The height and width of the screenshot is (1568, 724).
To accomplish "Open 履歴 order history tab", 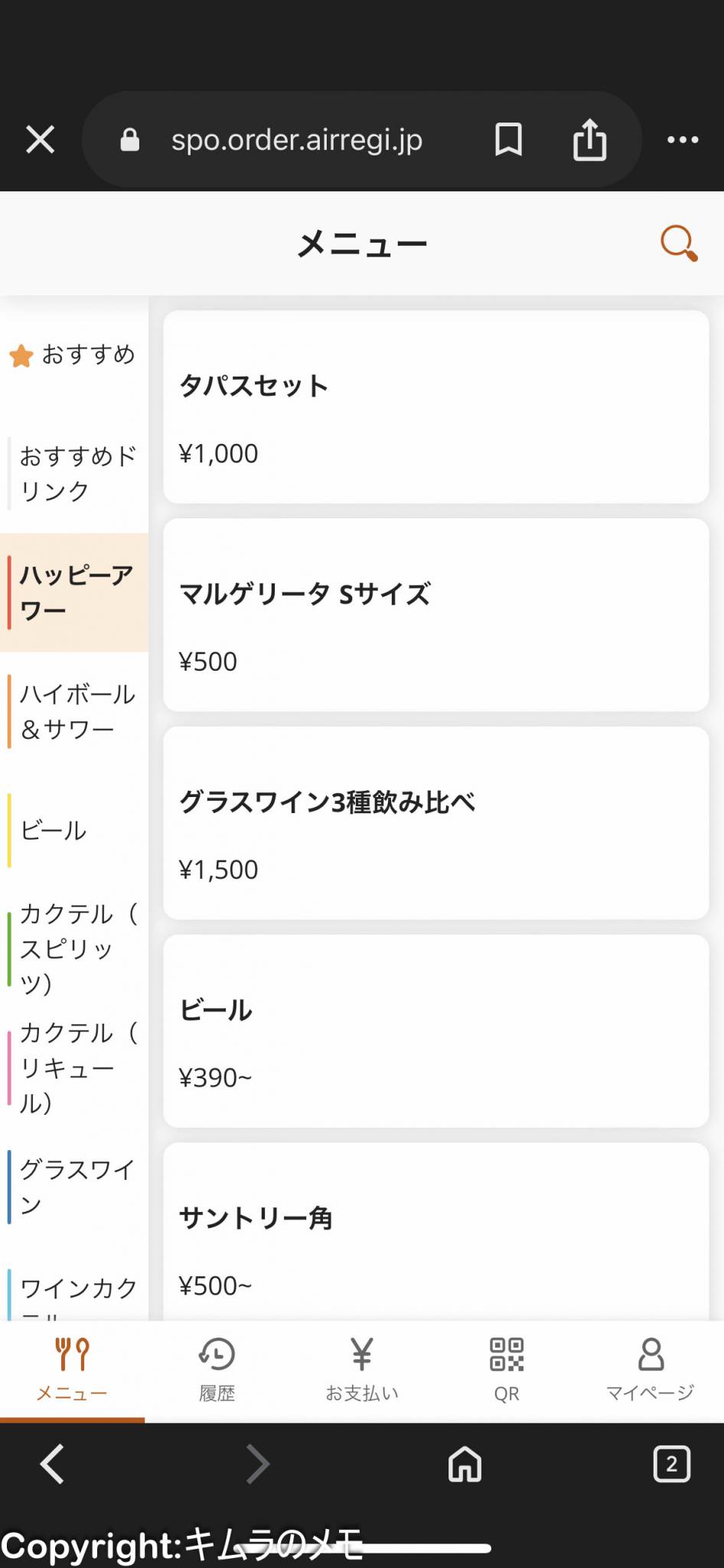I will 217,1368.
